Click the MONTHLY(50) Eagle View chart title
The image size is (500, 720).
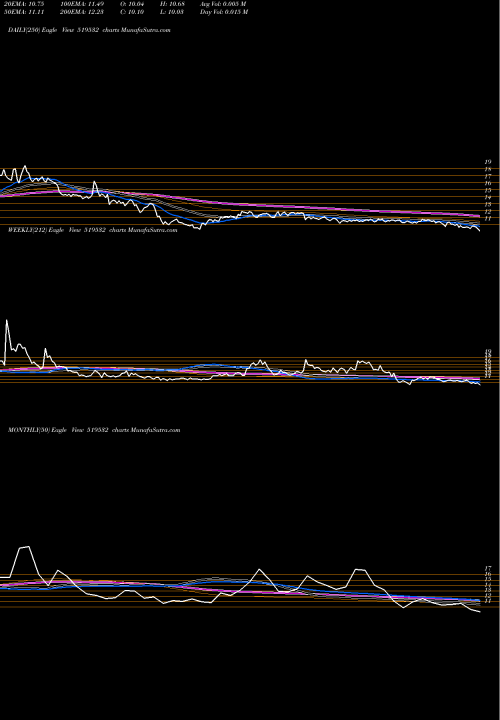coord(94,430)
